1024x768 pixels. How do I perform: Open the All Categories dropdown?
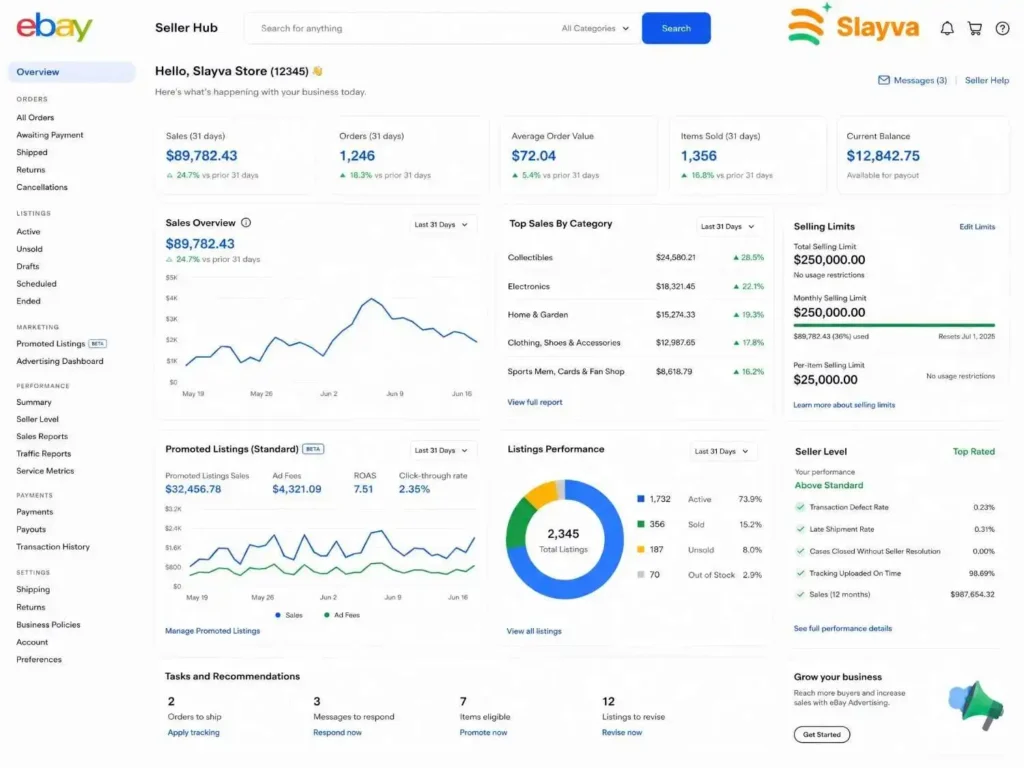pyautogui.click(x=595, y=28)
